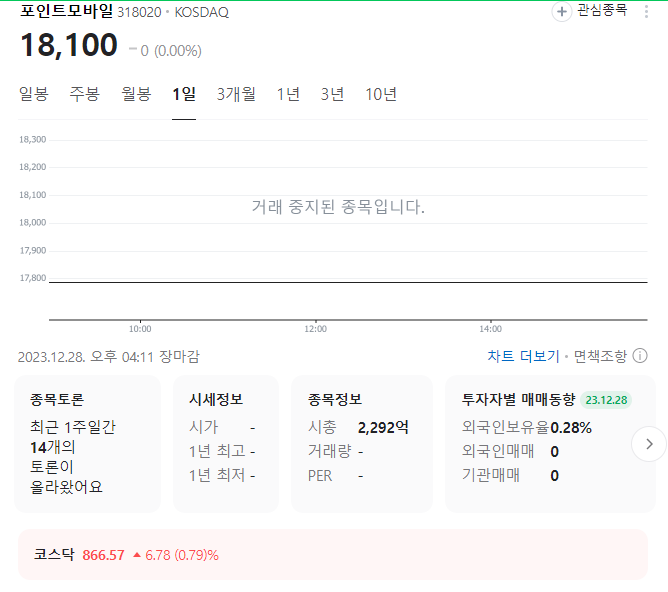Click the PER row label
The width and height of the screenshot is (668, 592).
tap(320, 476)
